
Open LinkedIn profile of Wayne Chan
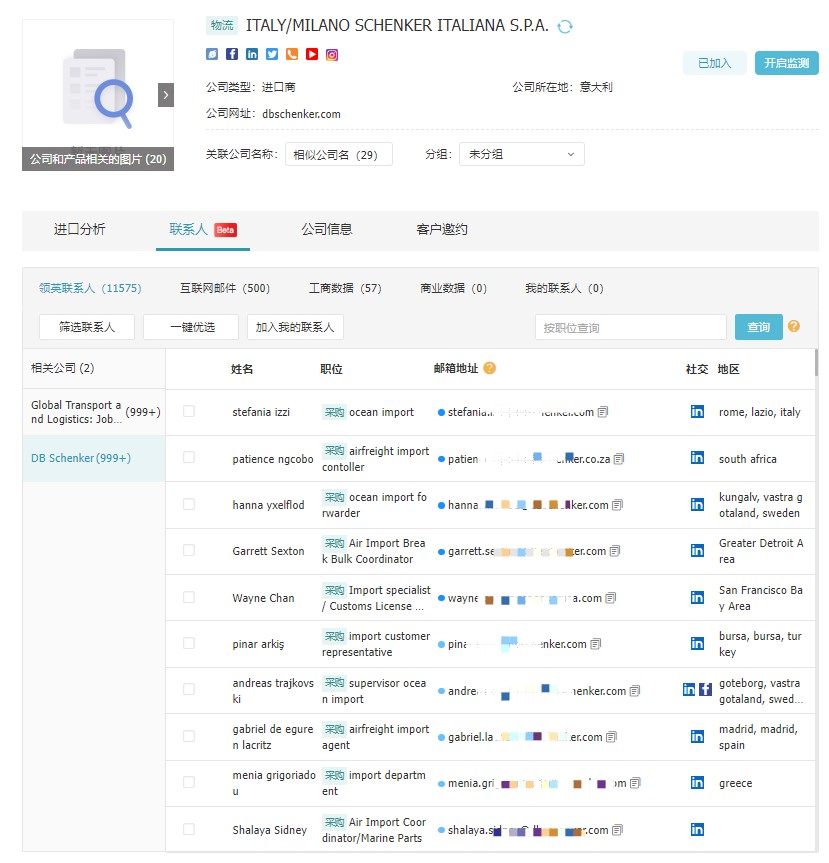pos(697,597)
